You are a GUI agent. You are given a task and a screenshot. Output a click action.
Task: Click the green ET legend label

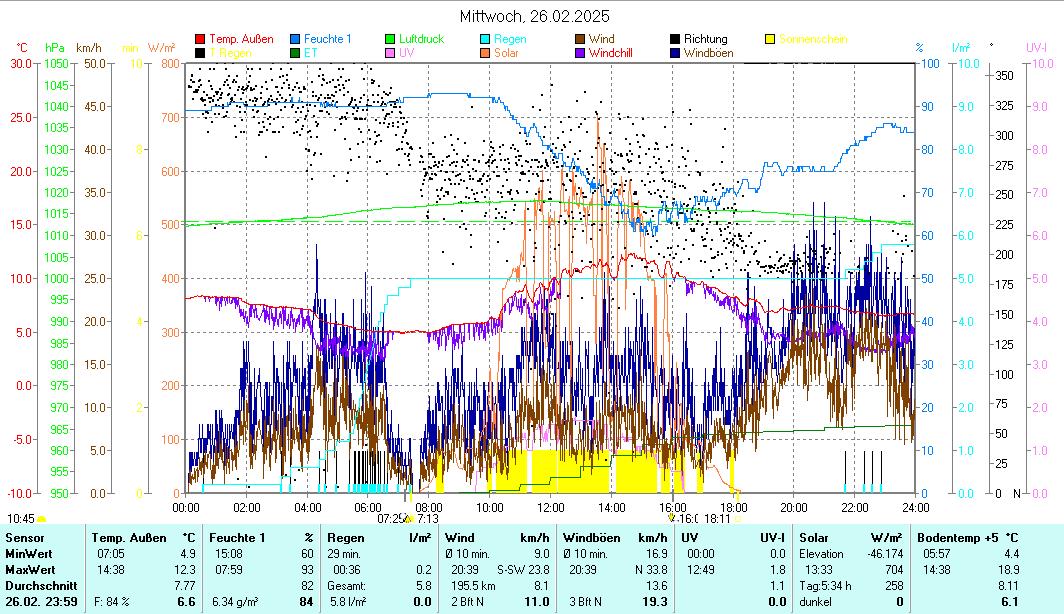tap(310, 52)
